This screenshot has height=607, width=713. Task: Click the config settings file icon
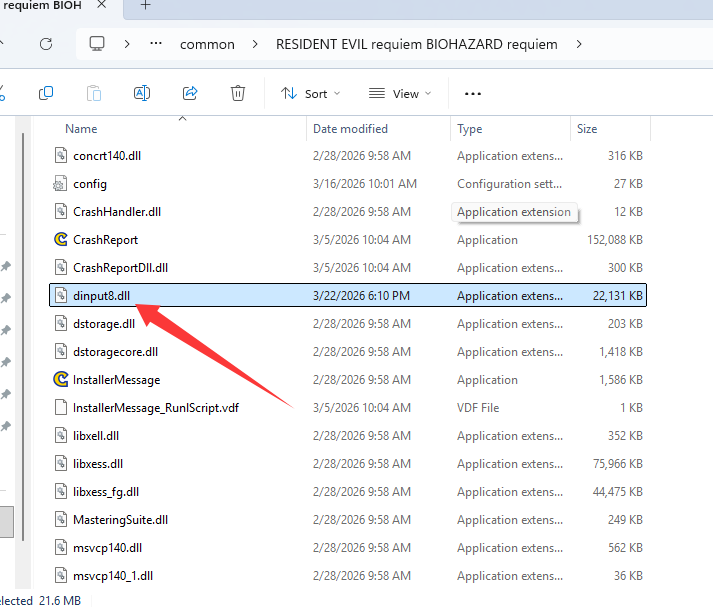point(60,184)
